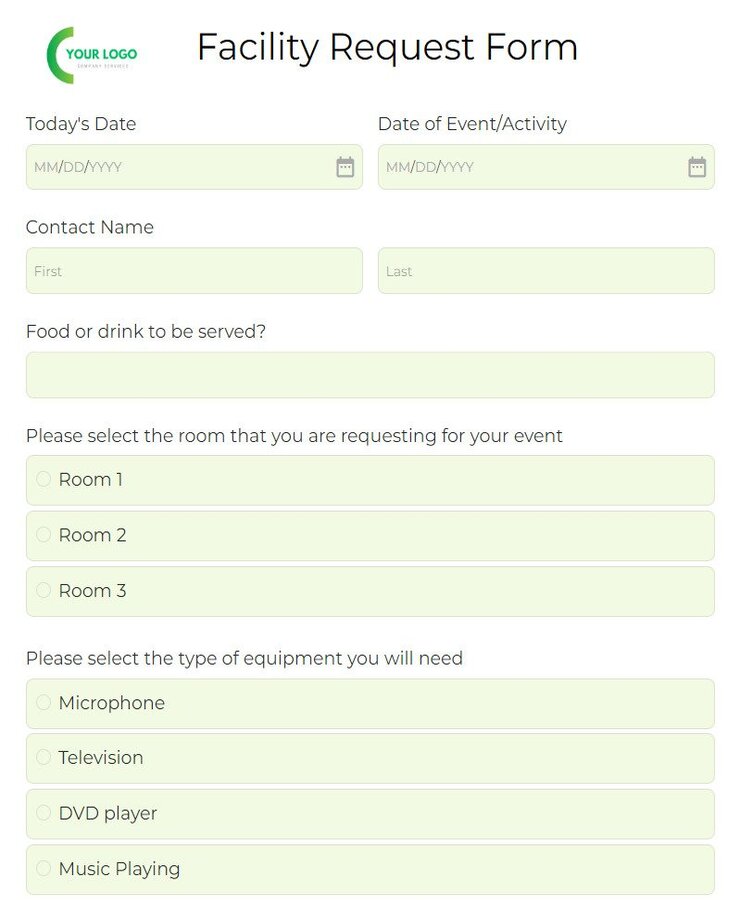Choose the Room 3 radio option

click(44, 590)
